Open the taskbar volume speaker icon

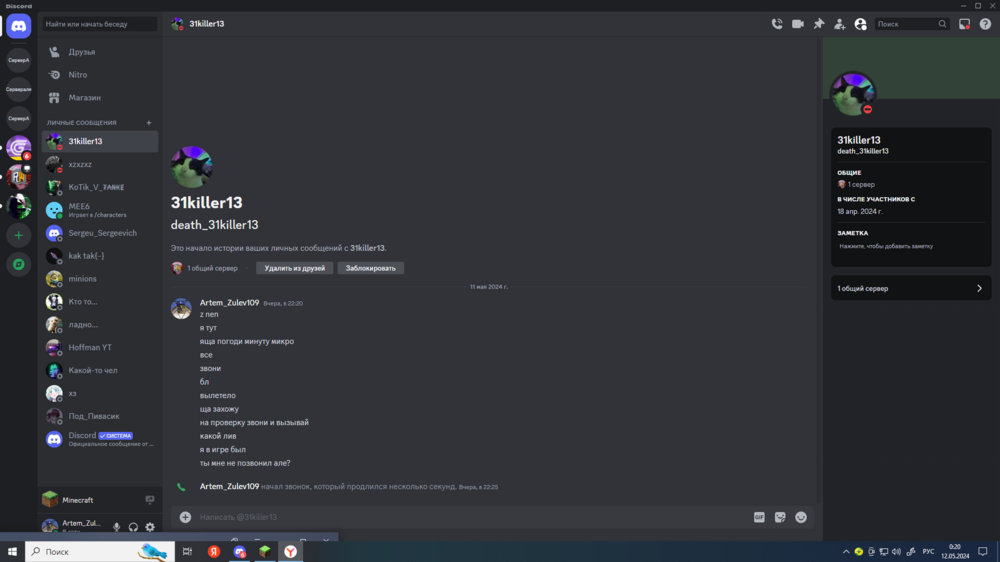coord(896,552)
